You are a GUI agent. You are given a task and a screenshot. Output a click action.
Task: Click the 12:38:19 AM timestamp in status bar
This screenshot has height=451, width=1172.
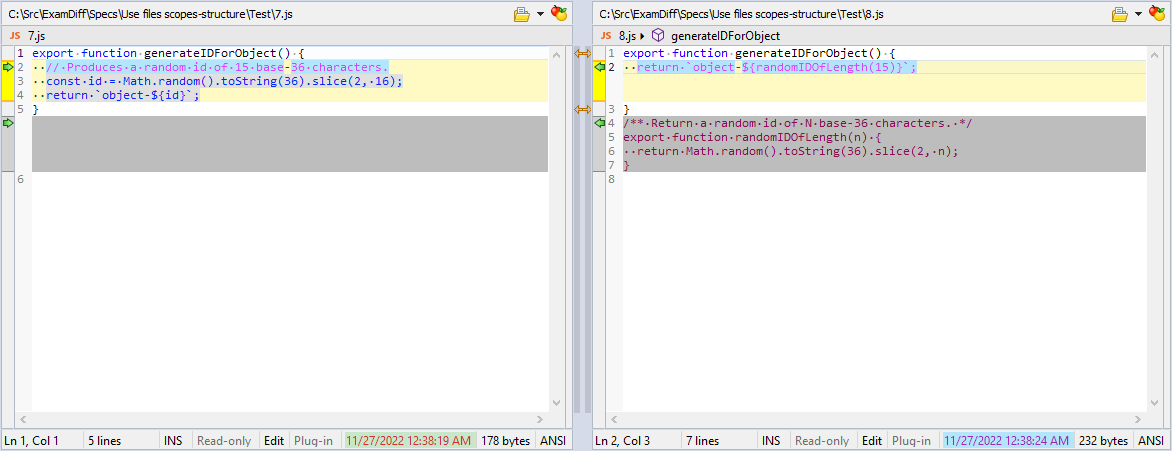coord(409,441)
